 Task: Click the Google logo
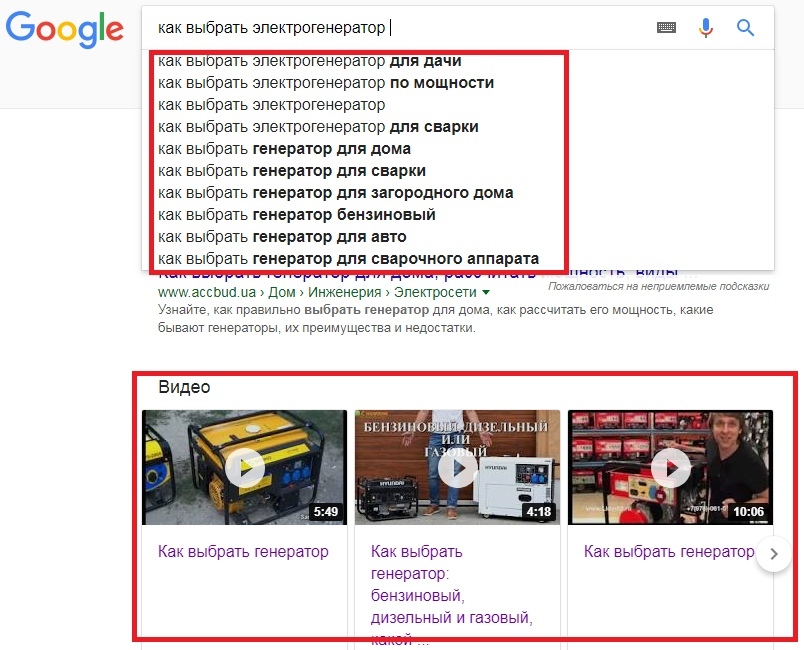pos(65,30)
